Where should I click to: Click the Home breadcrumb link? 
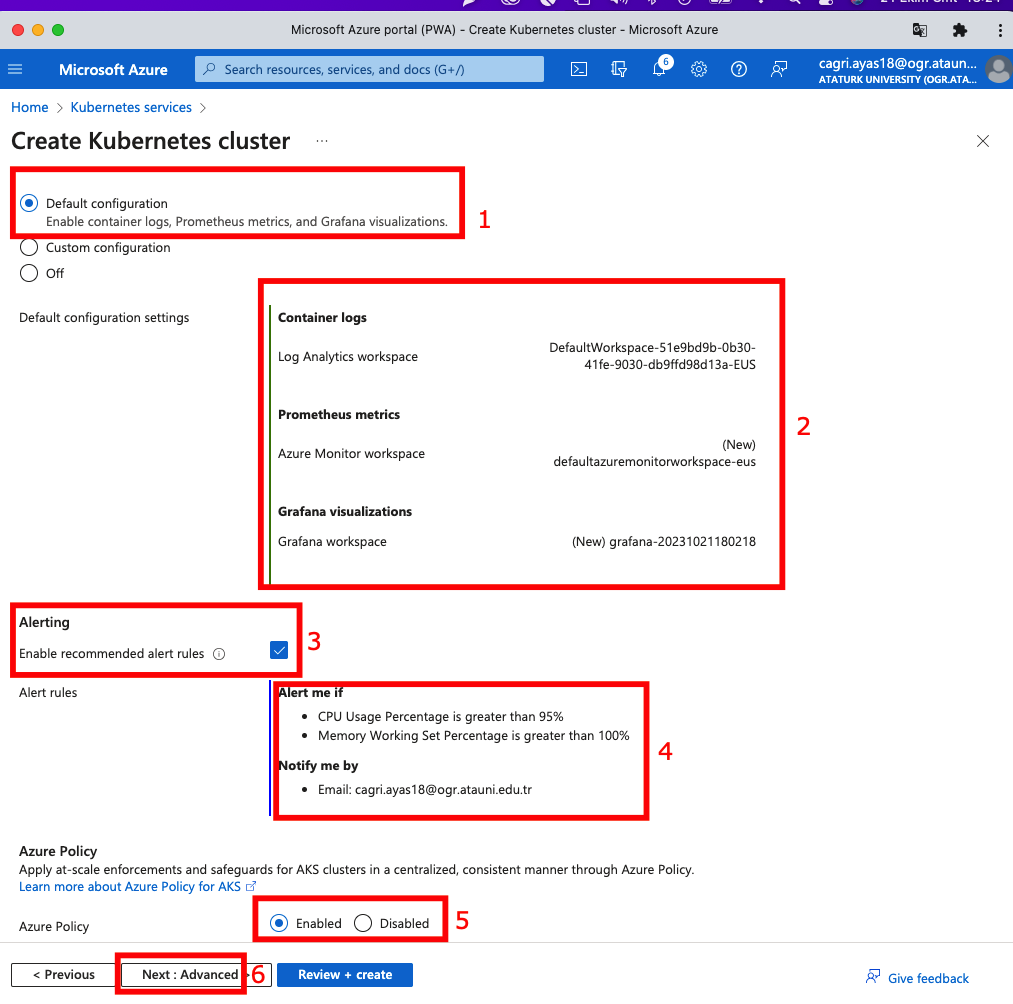30,107
